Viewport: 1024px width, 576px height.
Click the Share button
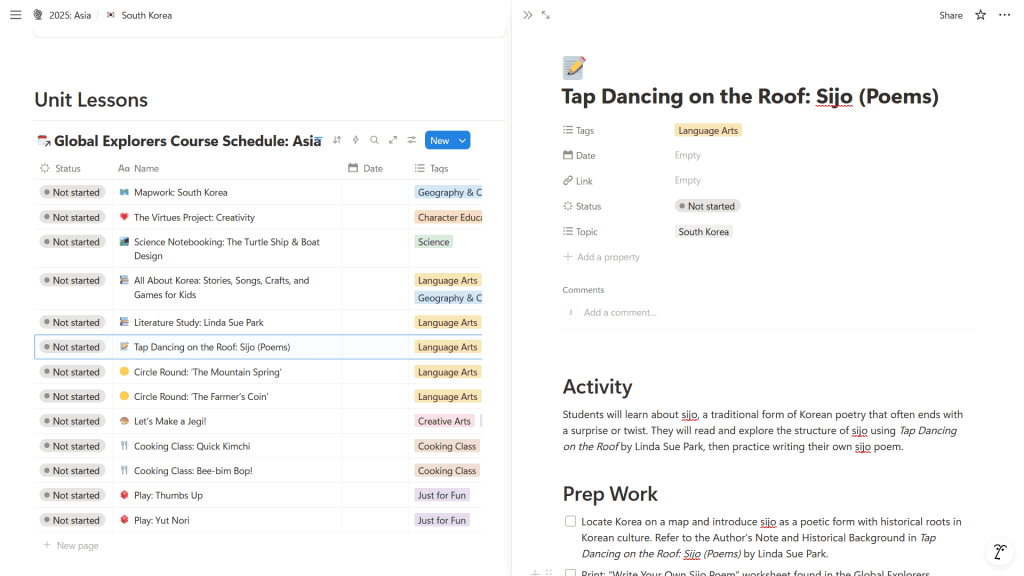pyautogui.click(x=950, y=15)
